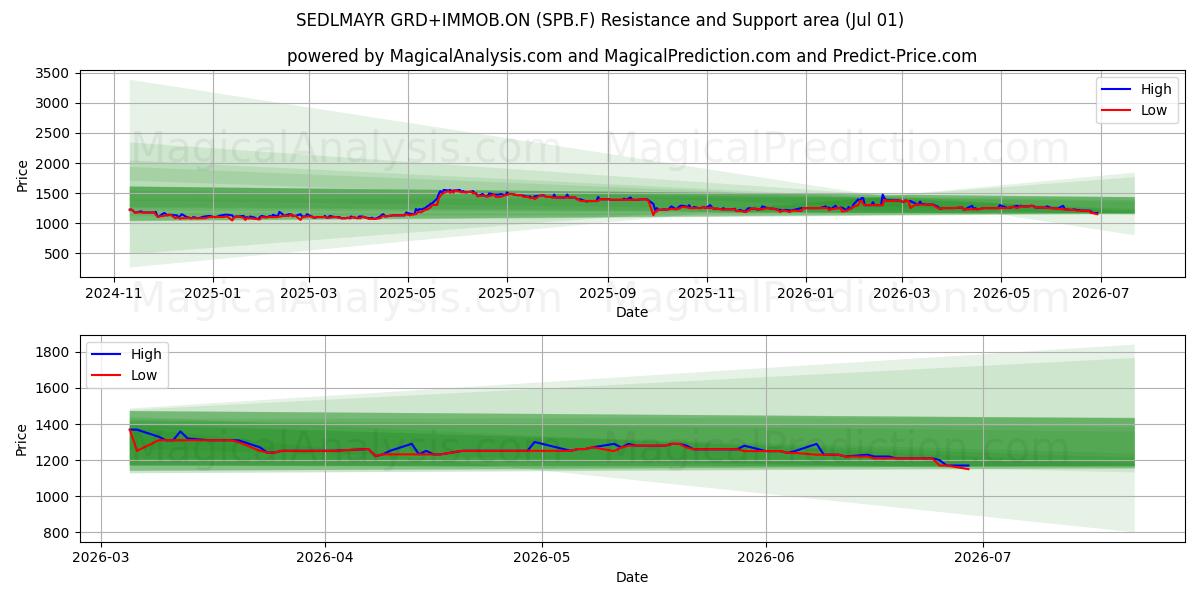The height and width of the screenshot is (600, 1200).
Task: Click the 2026-04 tick label in bottom chart
Action: 325,557
